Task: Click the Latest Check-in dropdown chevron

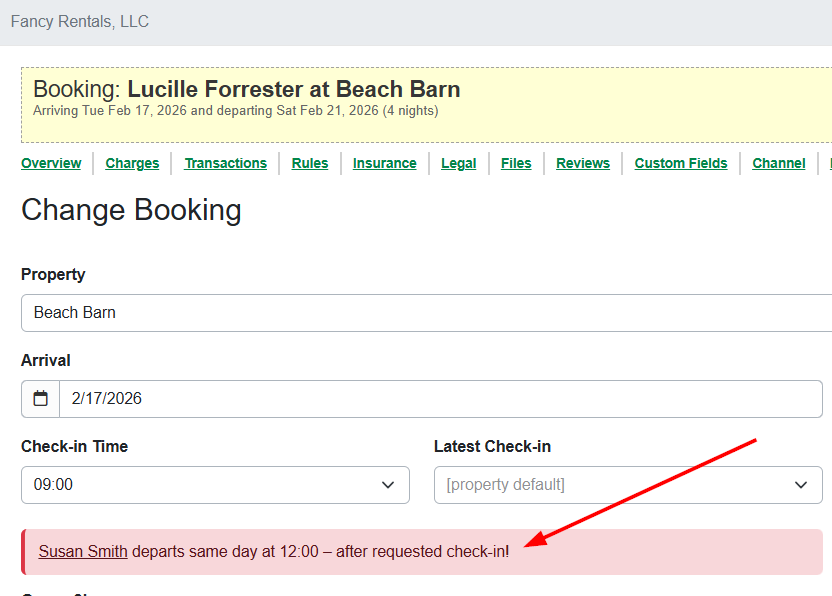Action: point(803,484)
